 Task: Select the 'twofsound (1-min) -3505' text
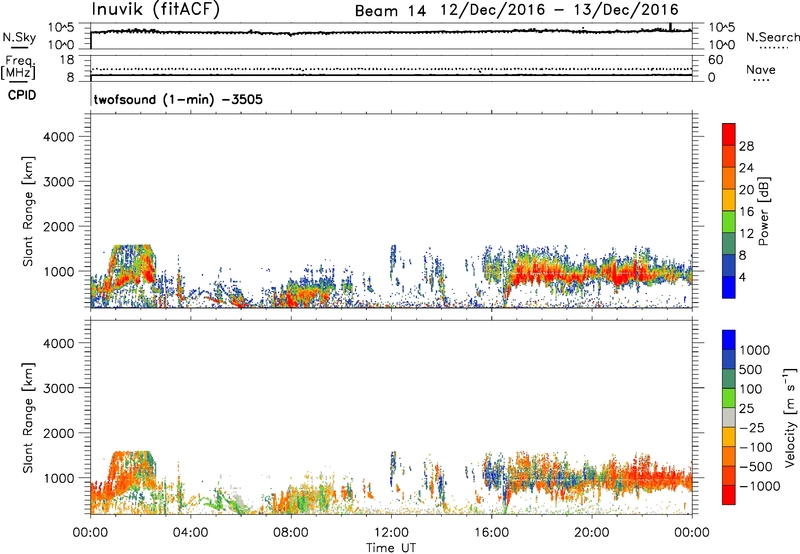click(x=178, y=99)
